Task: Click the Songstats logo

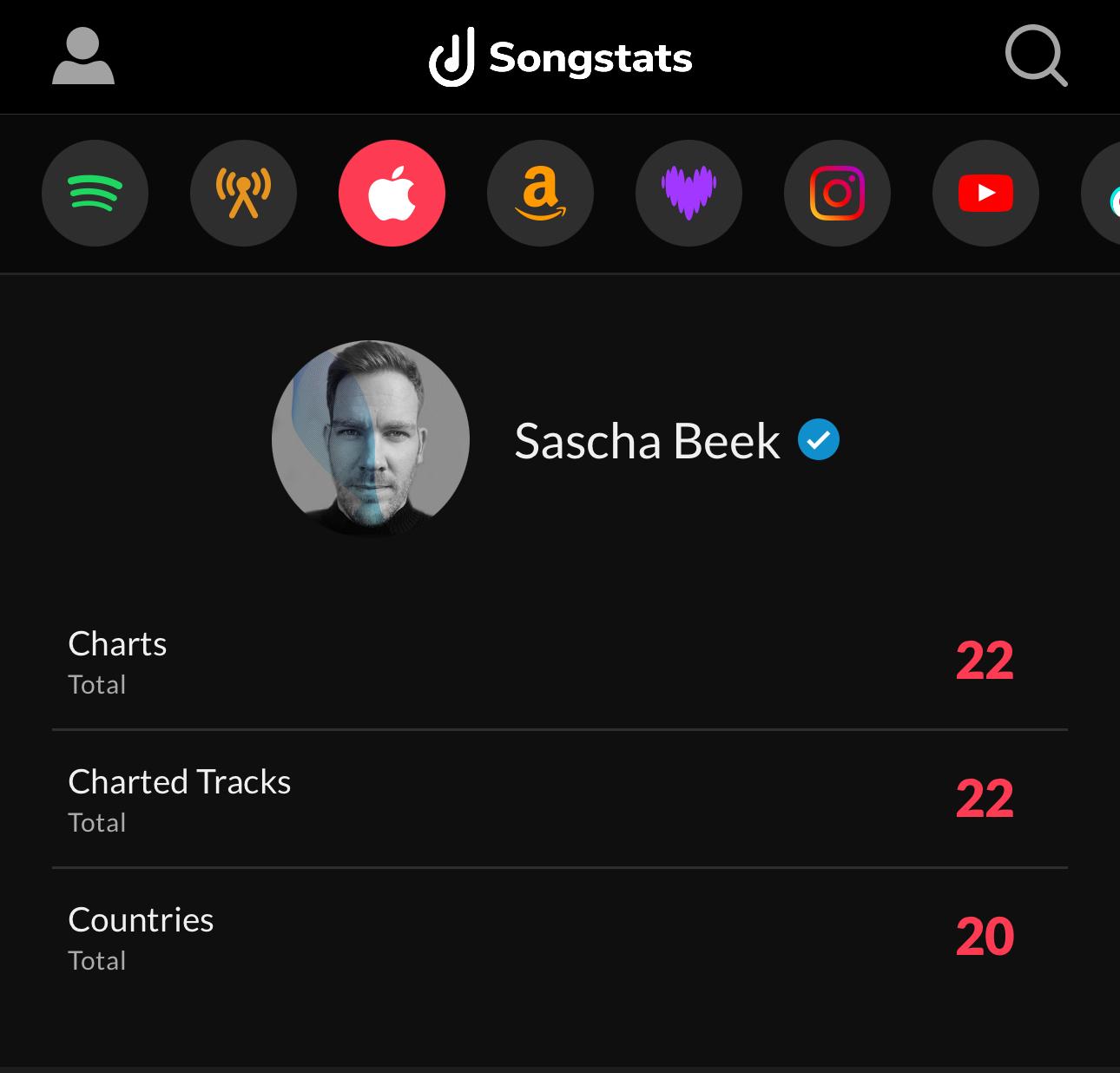Action: [x=561, y=57]
